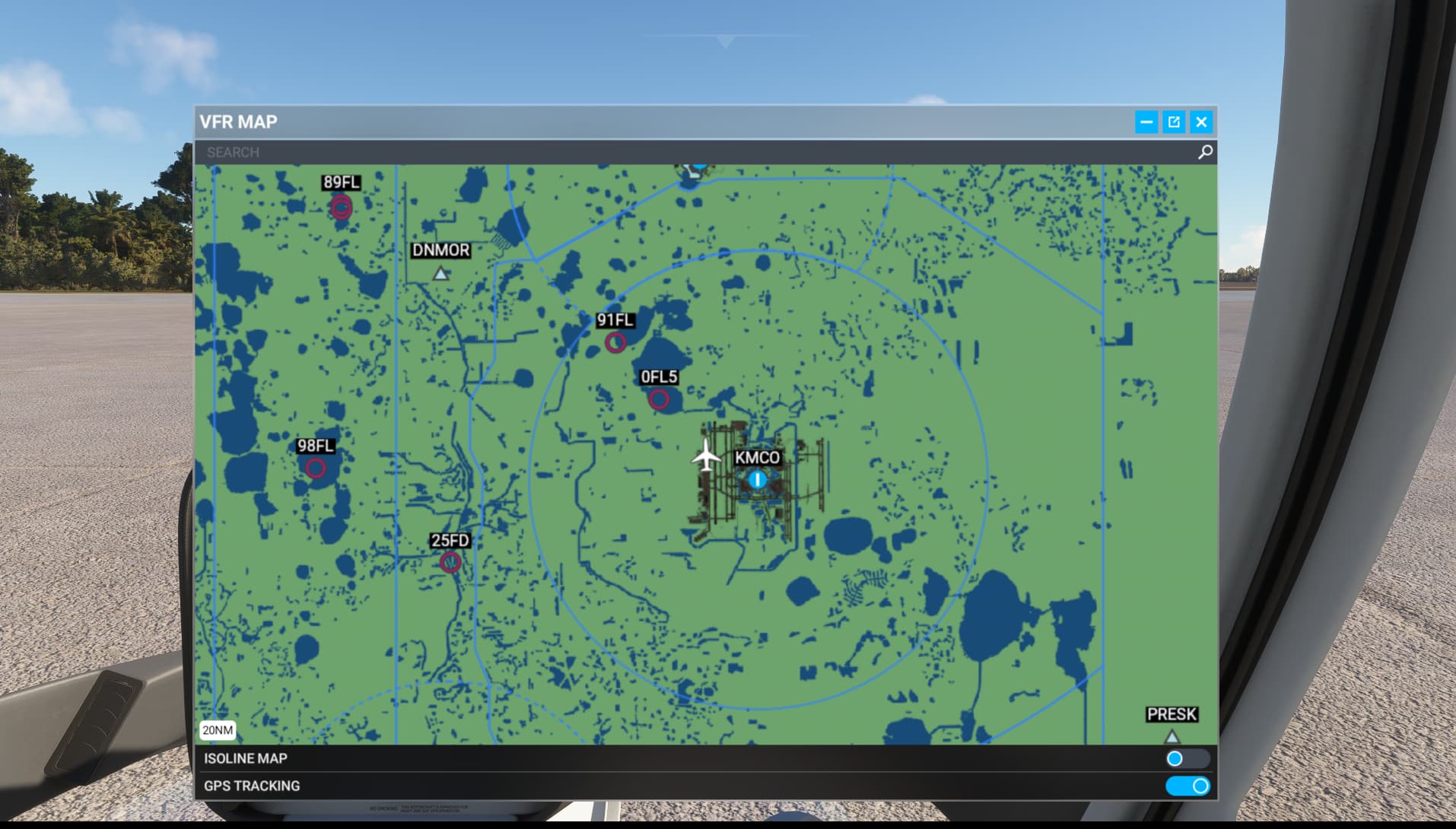Click the search magnifier icon
This screenshot has height=829, width=1456.
click(1205, 152)
